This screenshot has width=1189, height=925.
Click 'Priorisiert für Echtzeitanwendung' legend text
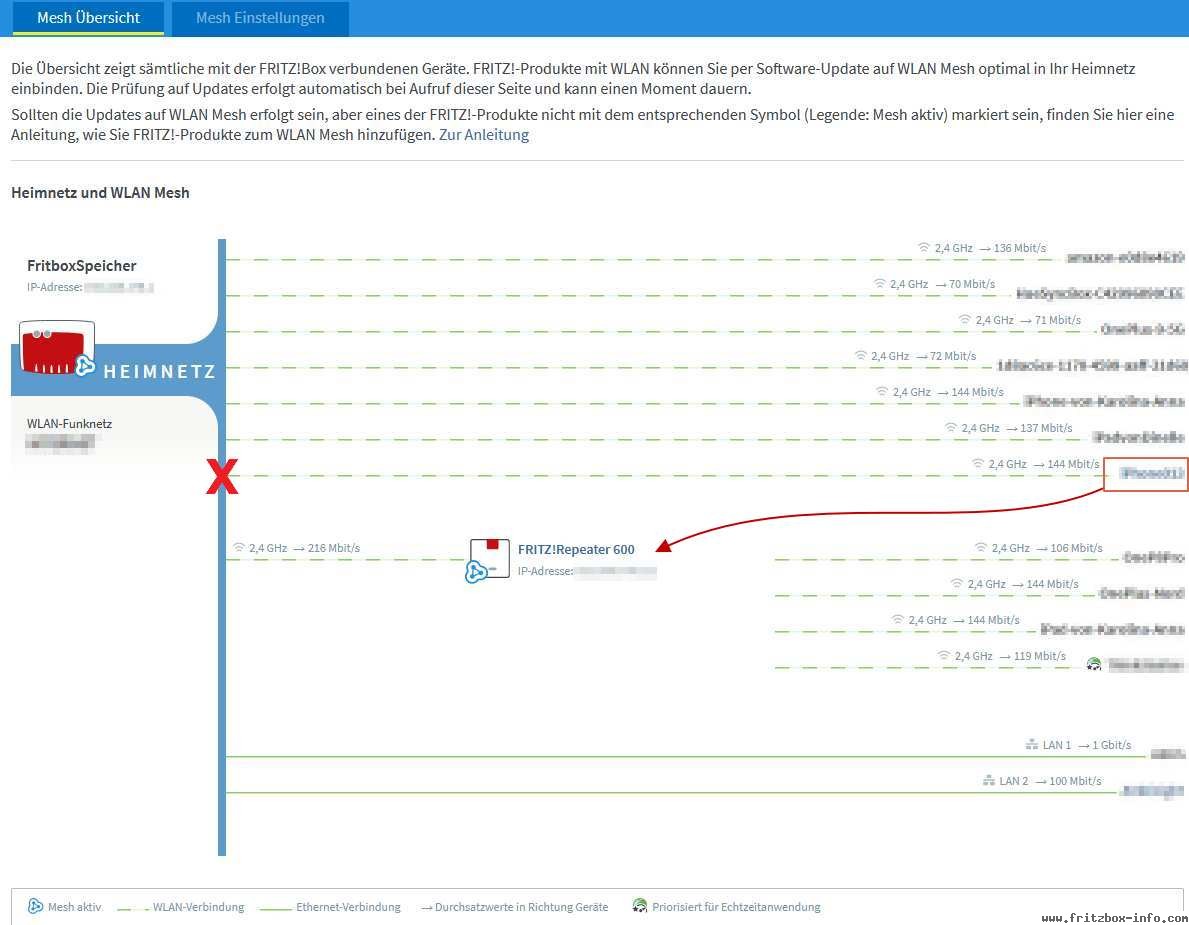click(736, 907)
